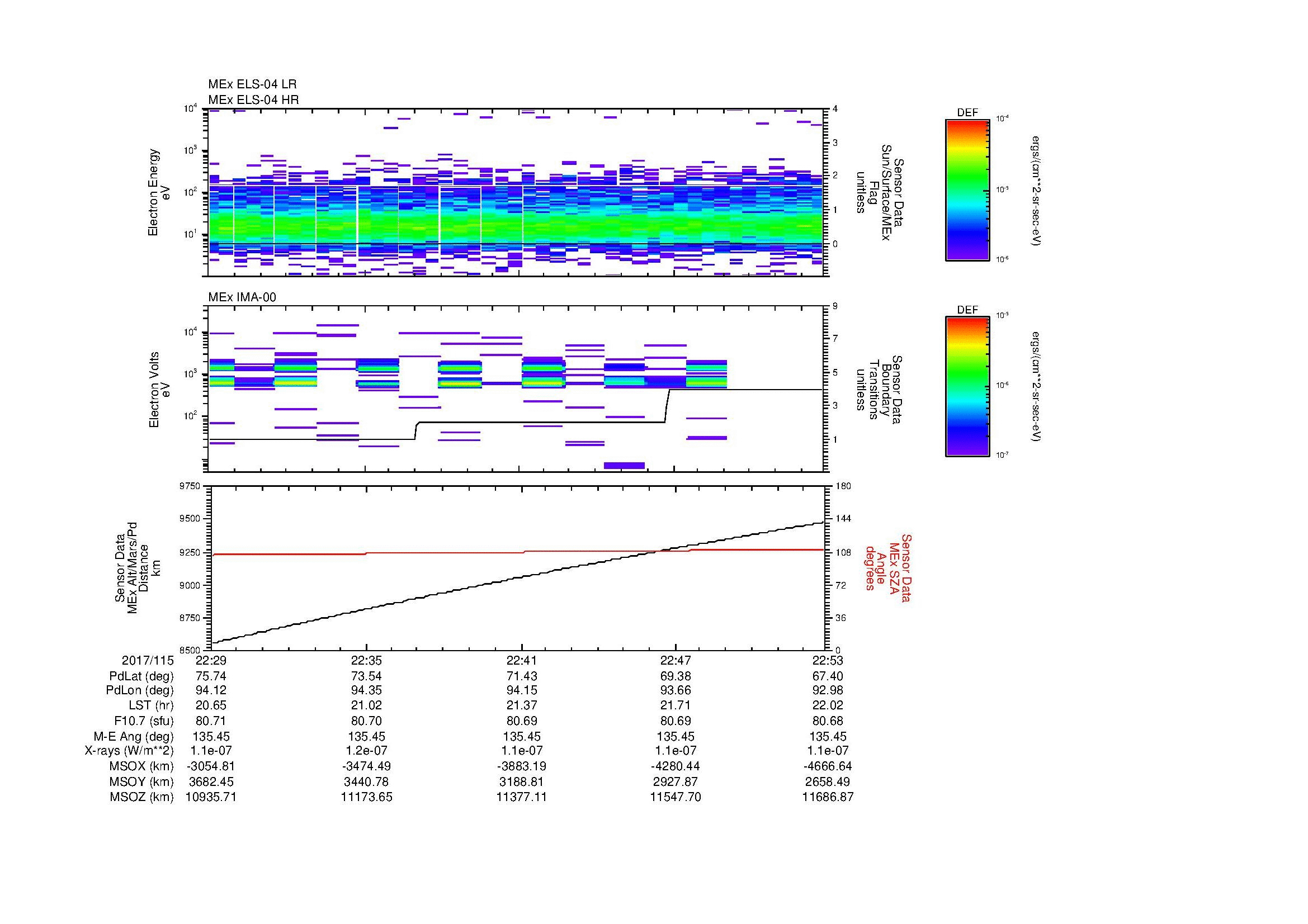This screenshot has height=924, width=1308.
Task: Click the 144 degree SZA axis tick
Action: pyautogui.click(x=843, y=519)
